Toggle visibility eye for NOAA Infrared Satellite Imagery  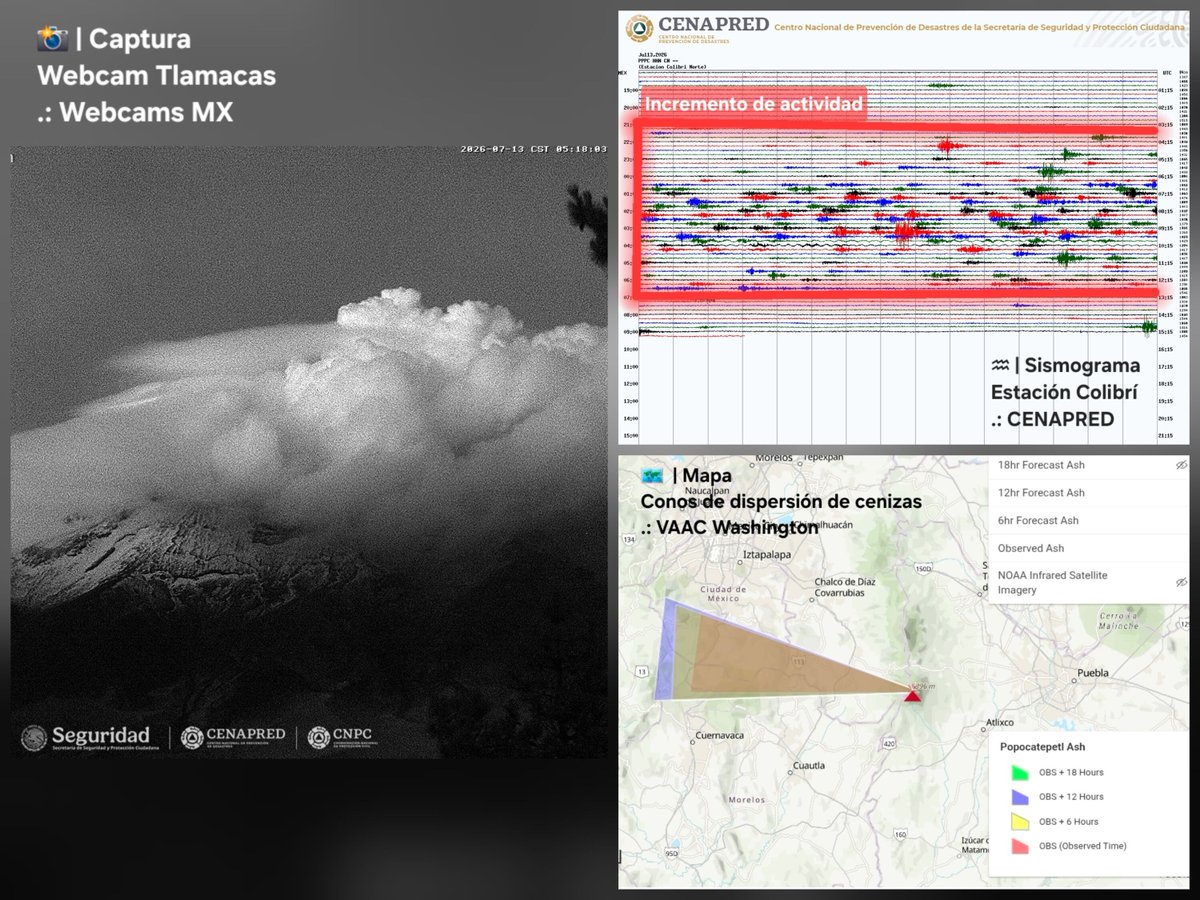(x=1180, y=582)
